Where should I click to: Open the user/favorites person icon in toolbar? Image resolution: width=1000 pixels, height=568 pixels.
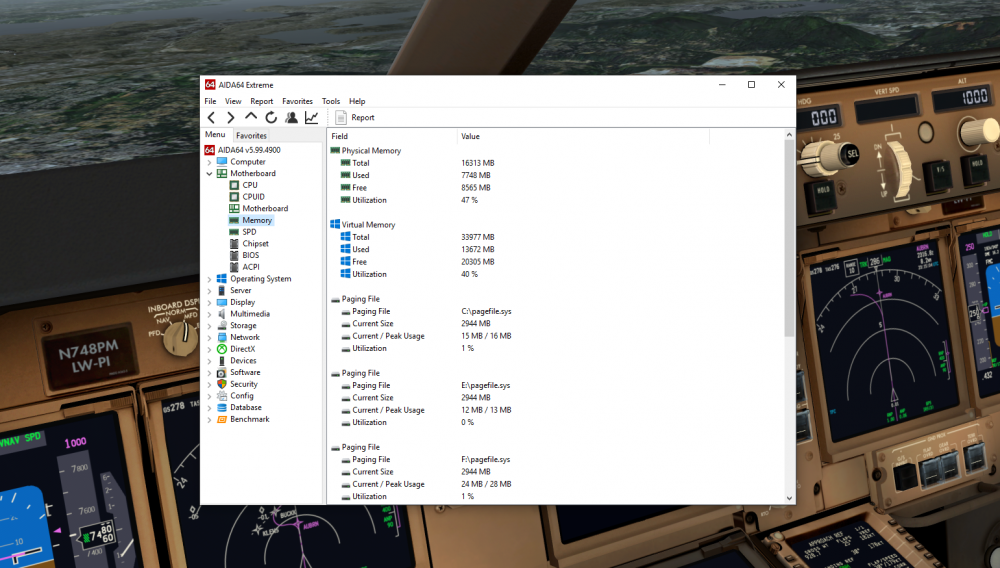pyautogui.click(x=291, y=117)
